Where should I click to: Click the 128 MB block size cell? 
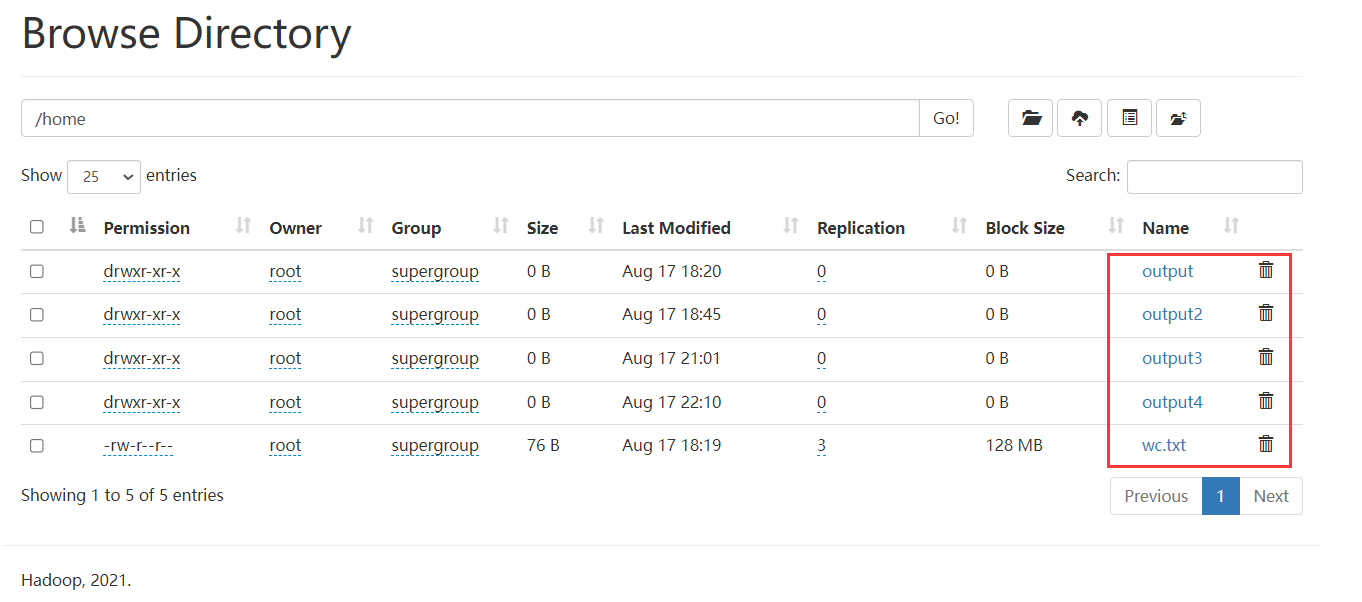(x=1014, y=445)
